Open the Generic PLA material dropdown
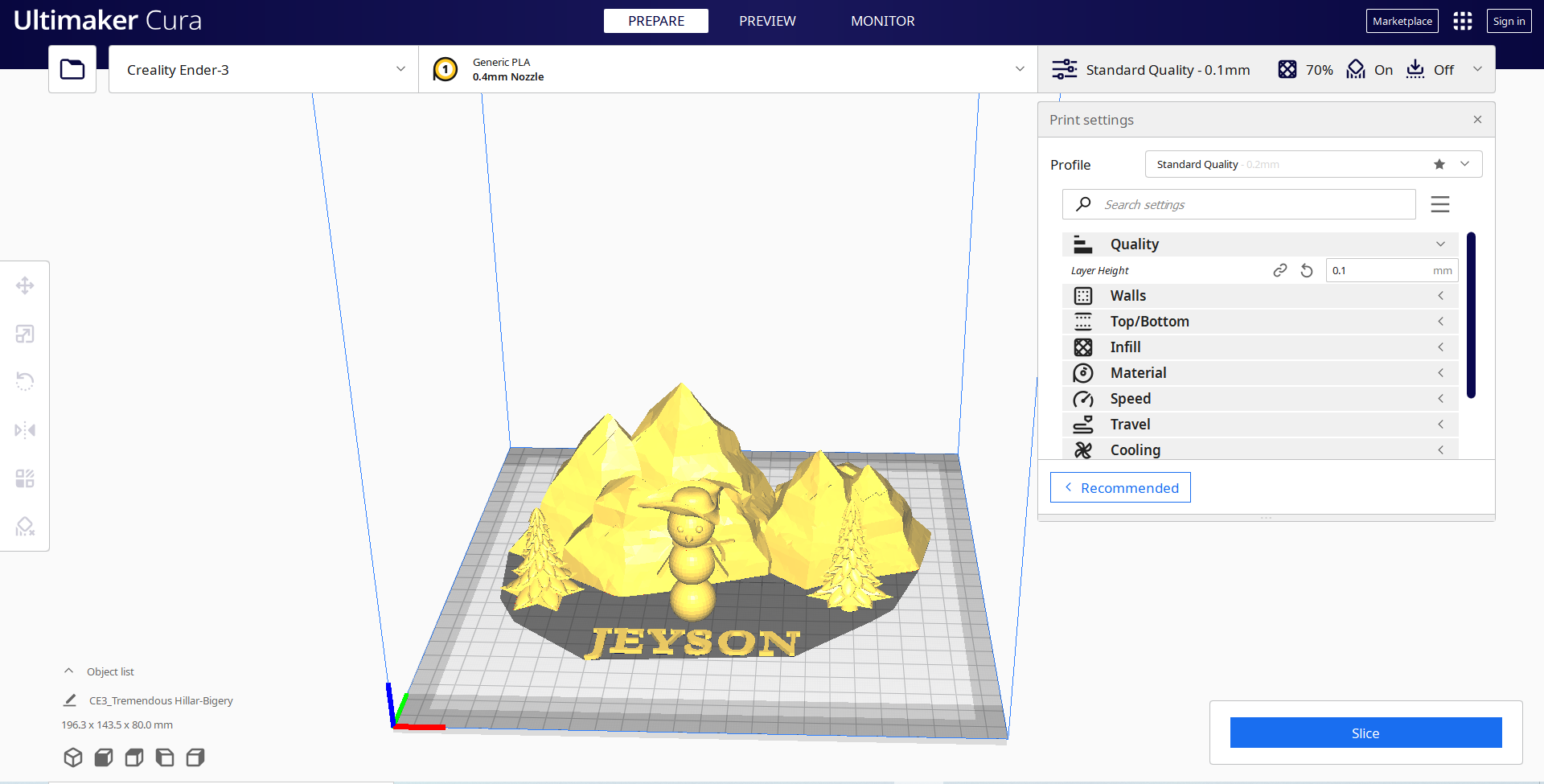Viewport: 1544px width, 784px height. (x=728, y=69)
